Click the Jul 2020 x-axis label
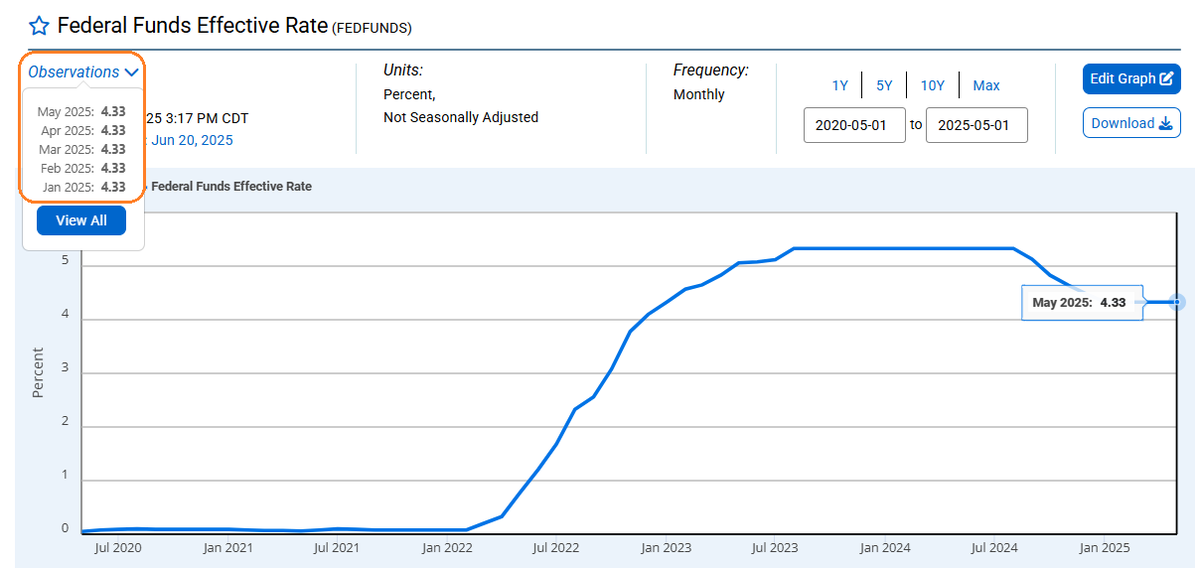Screen dimensions: 1200x568 [119, 548]
